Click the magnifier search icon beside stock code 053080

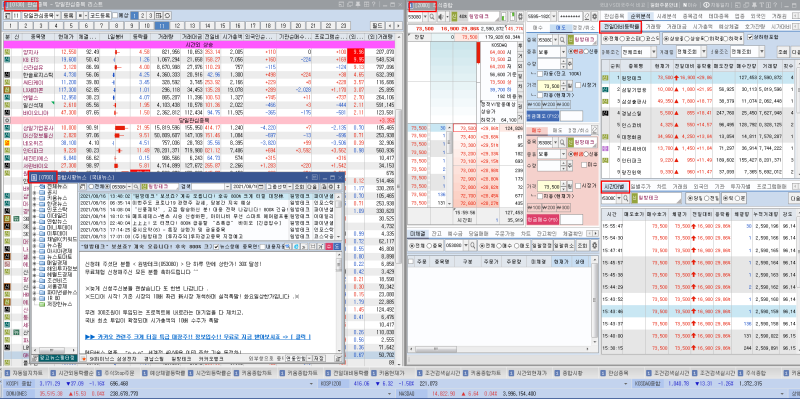432,16
